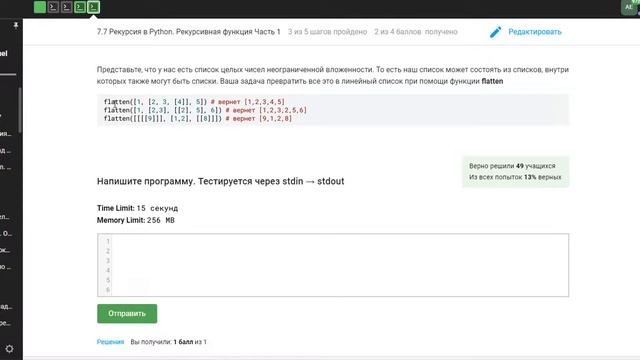Image resolution: width=640 pixels, height=360 pixels.
Task: Open the third step with gray terminal icon
Action: click(x=67, y=7)
